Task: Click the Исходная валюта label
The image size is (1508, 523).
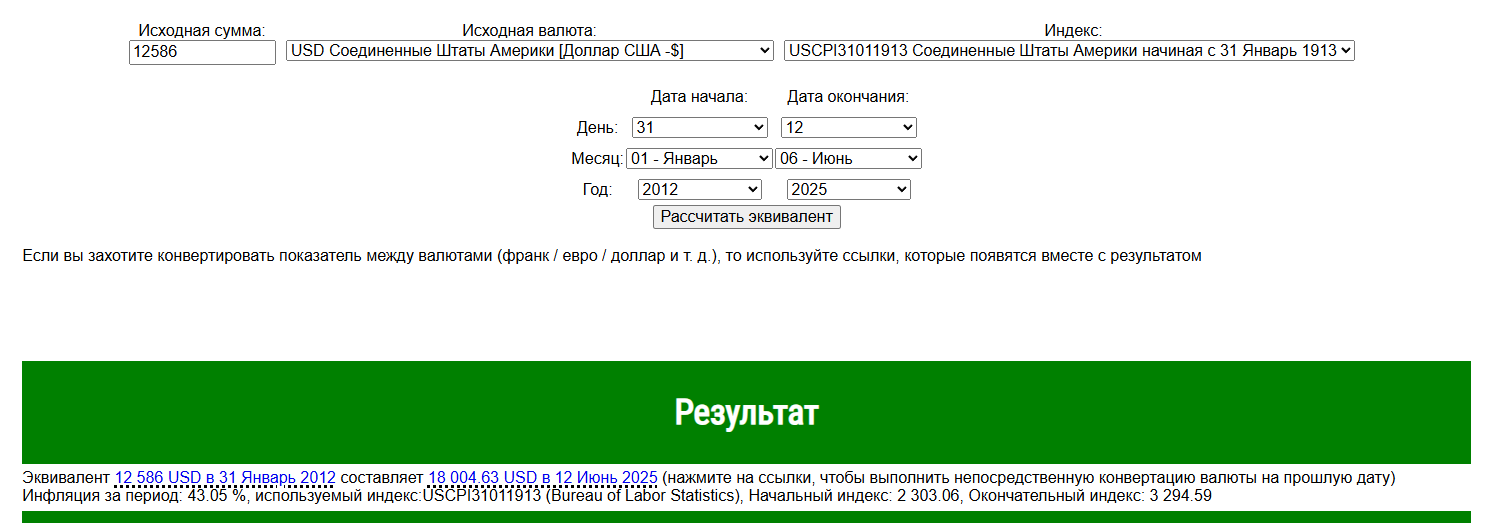Action: point(530,30)
